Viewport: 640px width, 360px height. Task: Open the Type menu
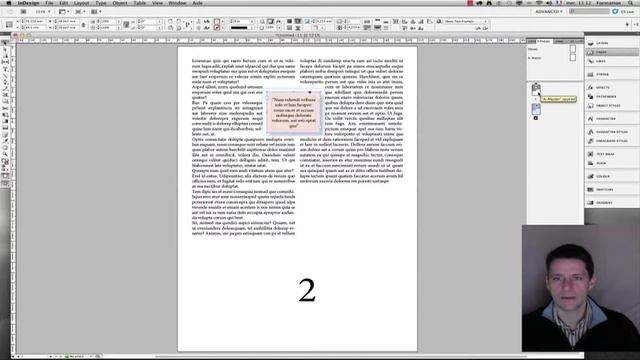point(101,3)
